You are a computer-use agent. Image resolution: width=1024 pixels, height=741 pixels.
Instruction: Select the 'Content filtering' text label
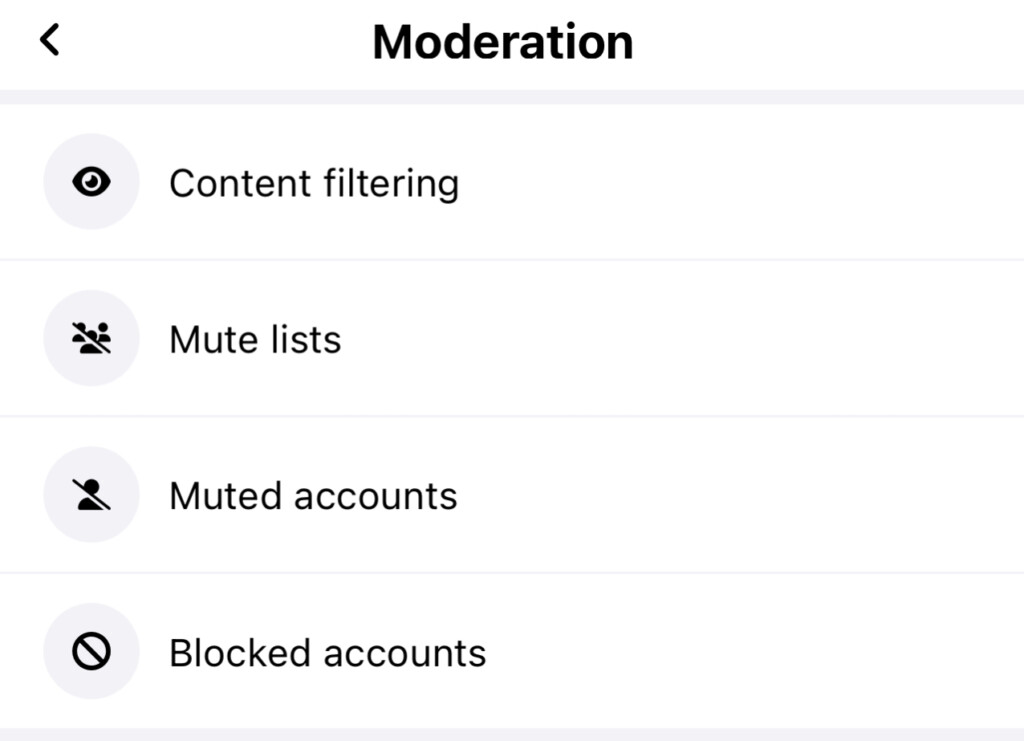pos(314,184)
